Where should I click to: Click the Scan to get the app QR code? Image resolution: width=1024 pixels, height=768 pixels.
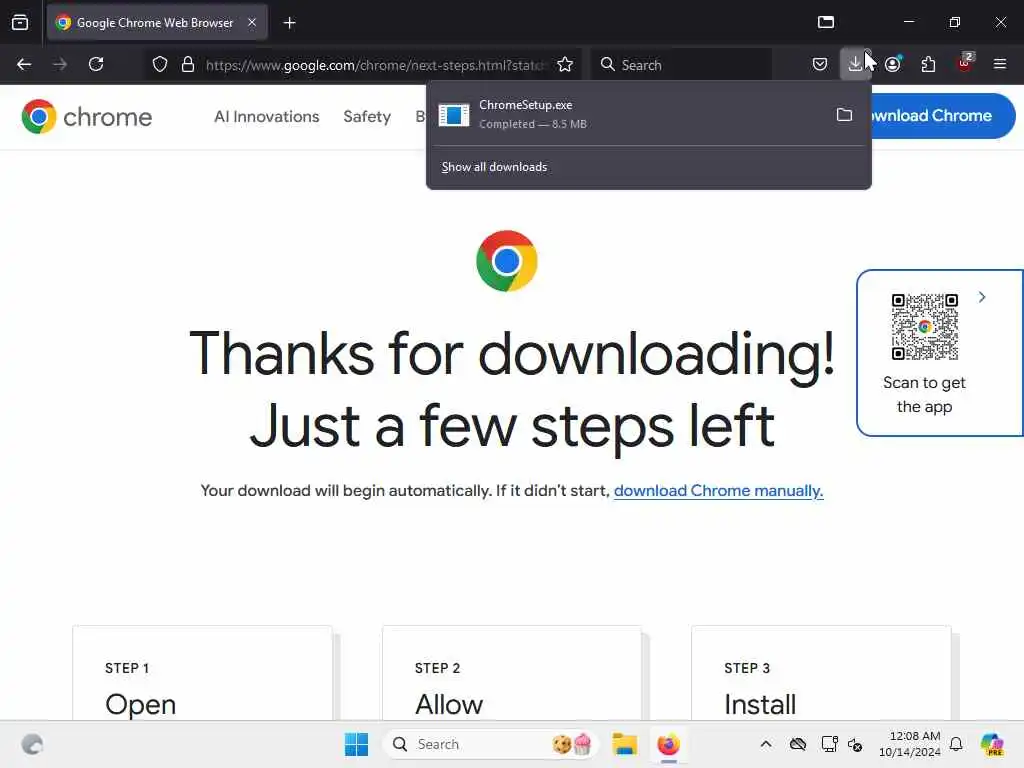coord(925,327)
